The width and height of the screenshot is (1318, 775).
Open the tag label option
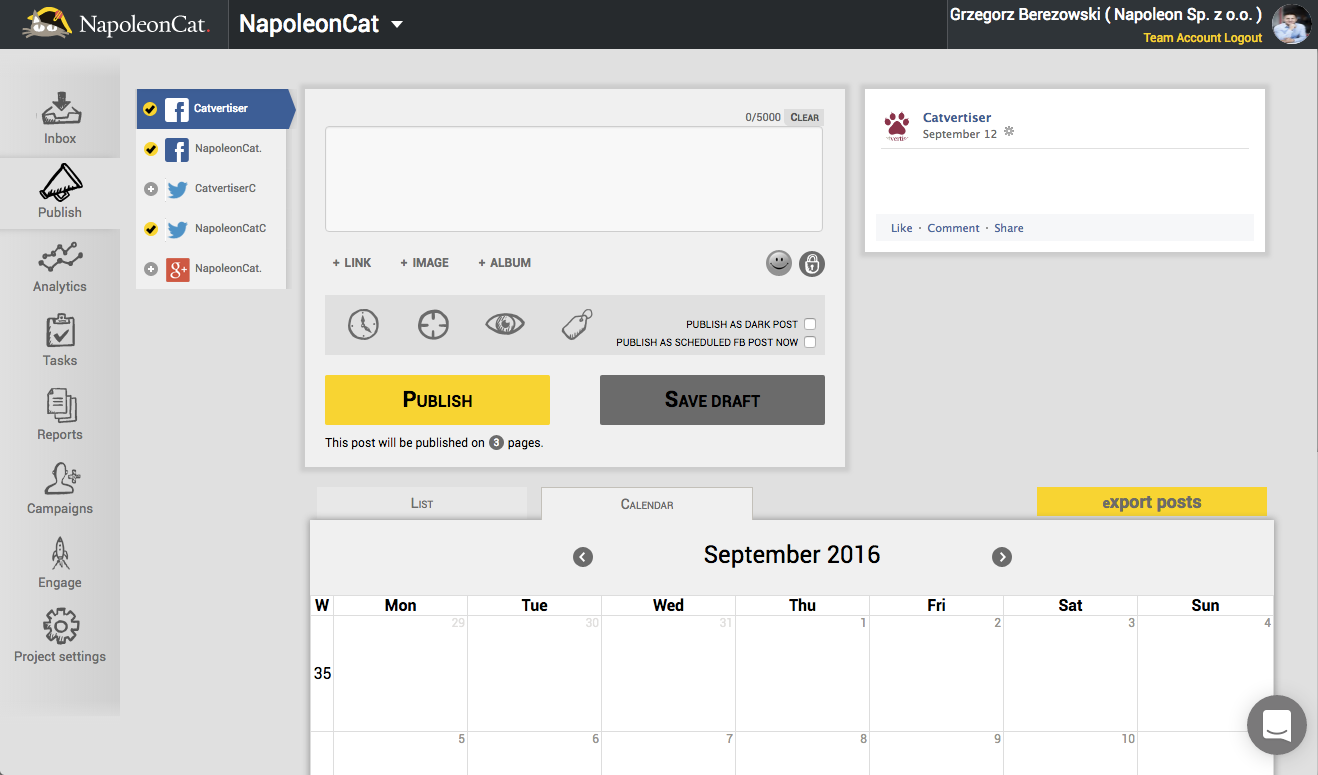(x=577, y=324)
